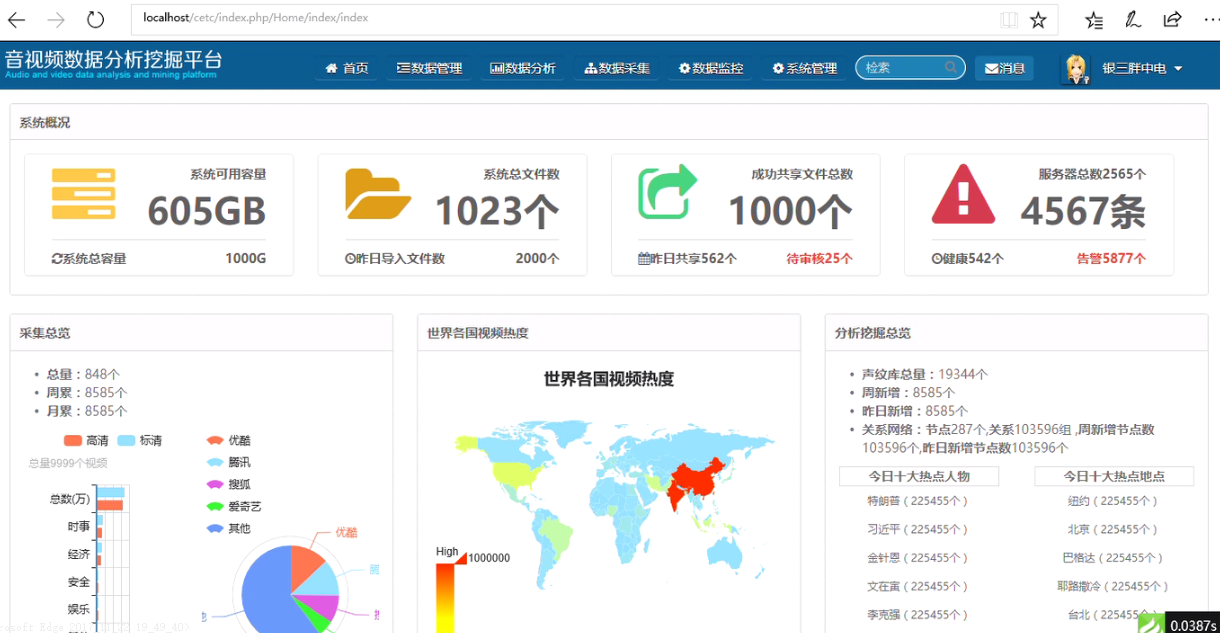Open the 数据采集 menu
The width and height of the screenshot is (1220, 633).
pyautogui.click(x=617, y=68)
